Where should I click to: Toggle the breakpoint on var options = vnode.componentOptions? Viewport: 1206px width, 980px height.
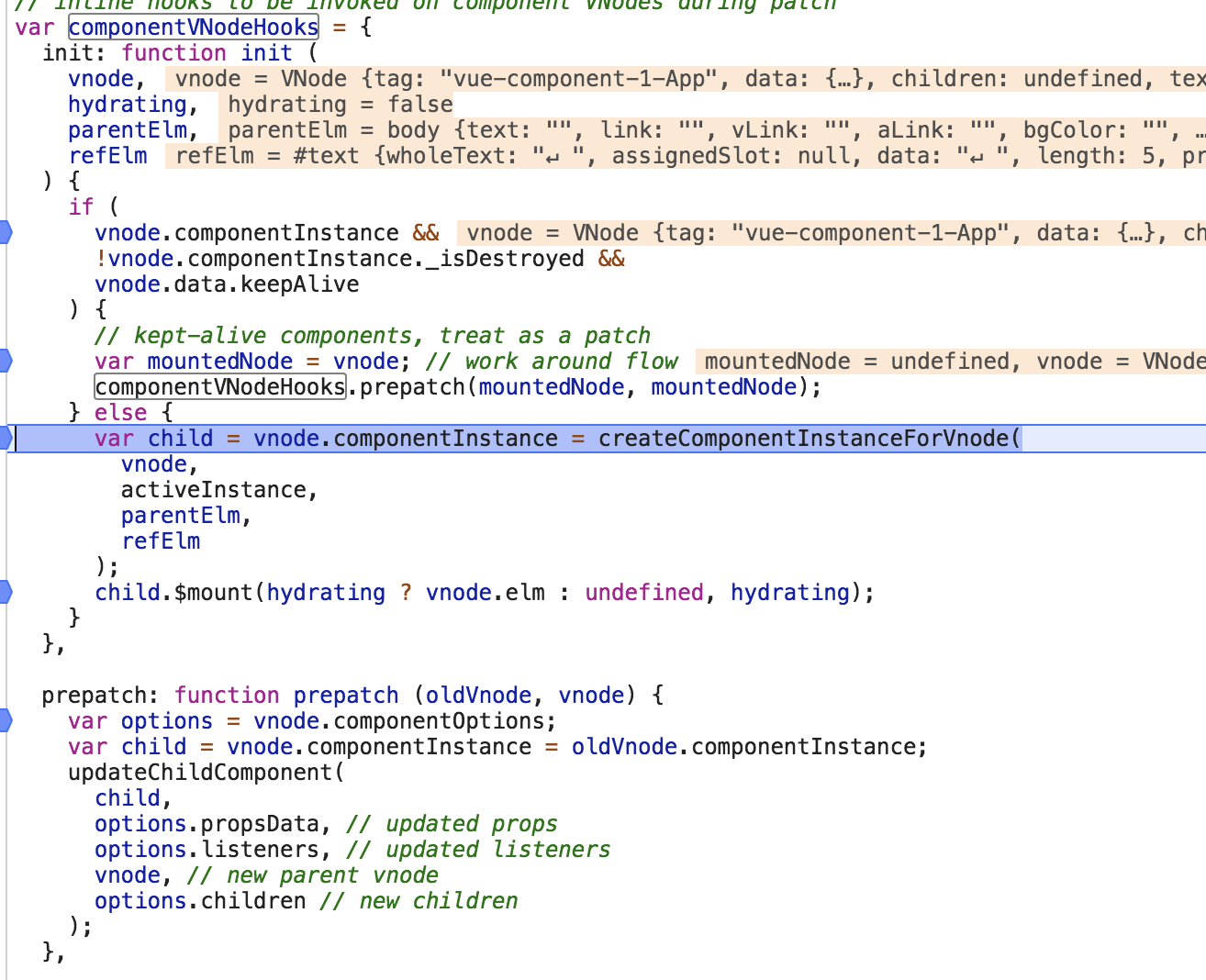(x=6, y=720)
